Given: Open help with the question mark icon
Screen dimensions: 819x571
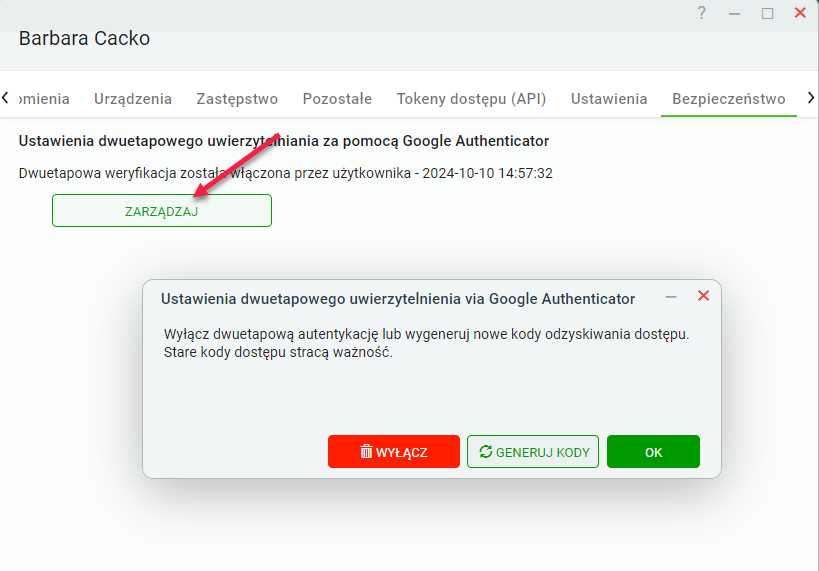Looking at the screenshot, I should [701, 13].
